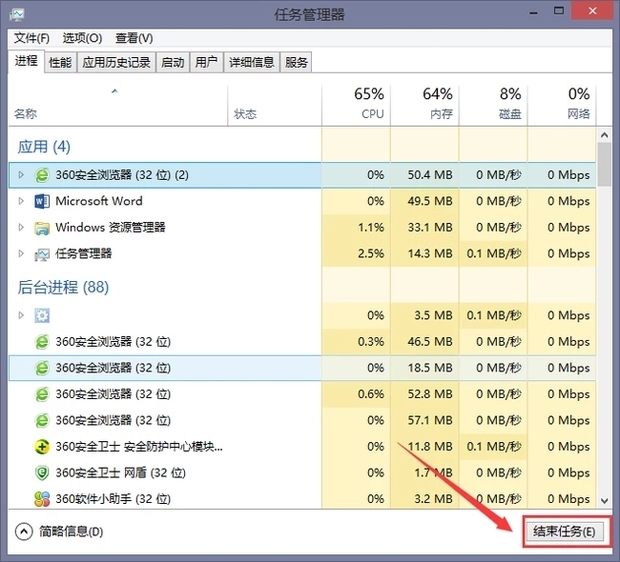Switch to the 性能 tab

pyautogui.click(x=60, y=62)
